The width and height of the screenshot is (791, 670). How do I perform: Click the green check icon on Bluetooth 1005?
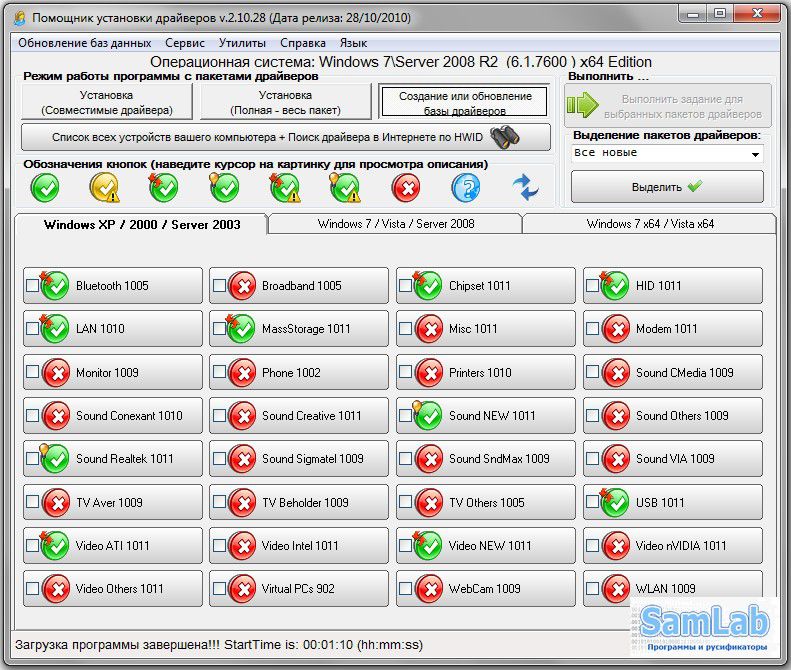54,286
